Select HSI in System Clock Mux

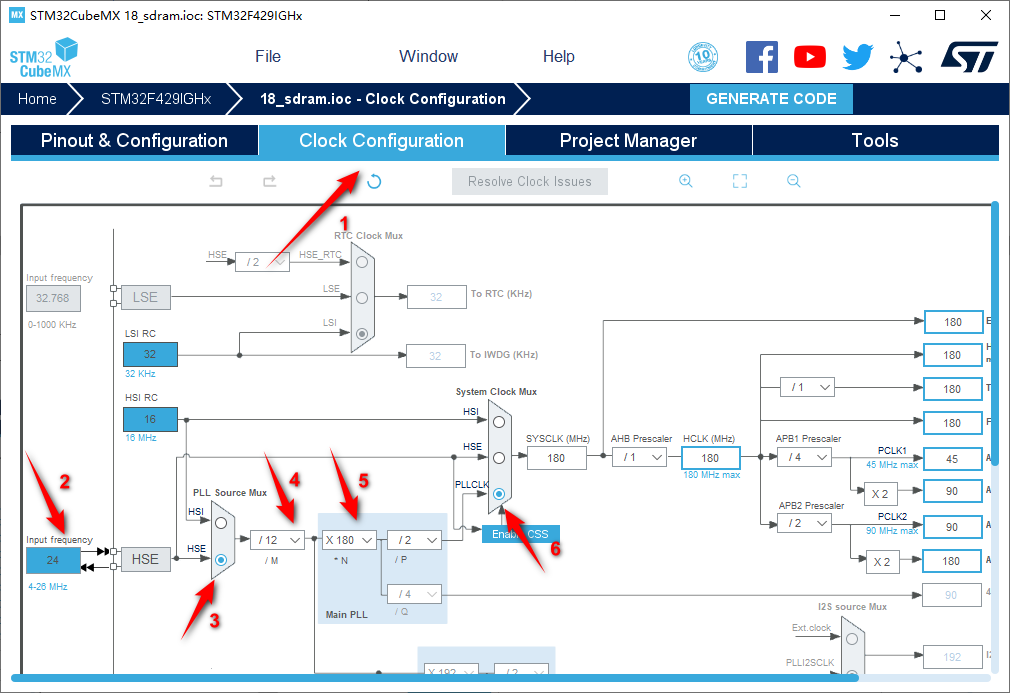[498, 422]
